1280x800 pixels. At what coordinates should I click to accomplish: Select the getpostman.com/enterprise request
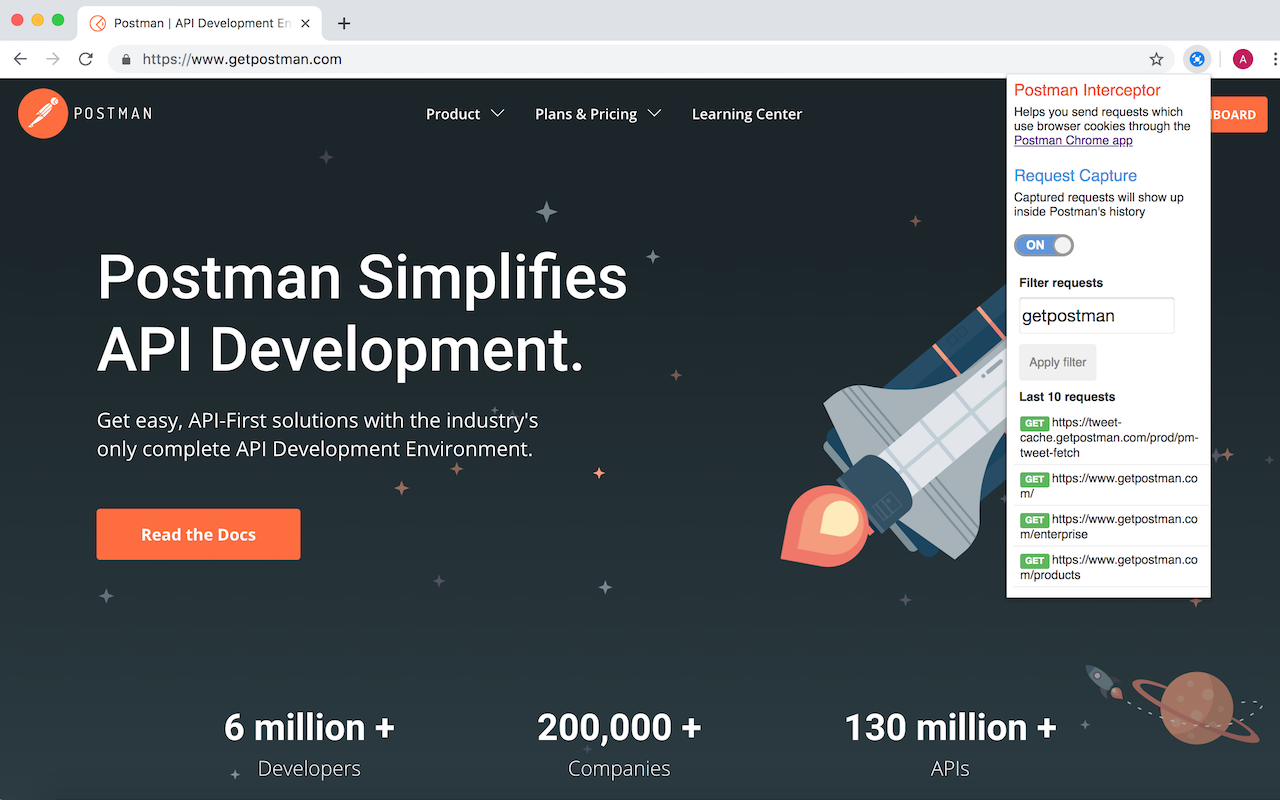tap(1108, 526)
